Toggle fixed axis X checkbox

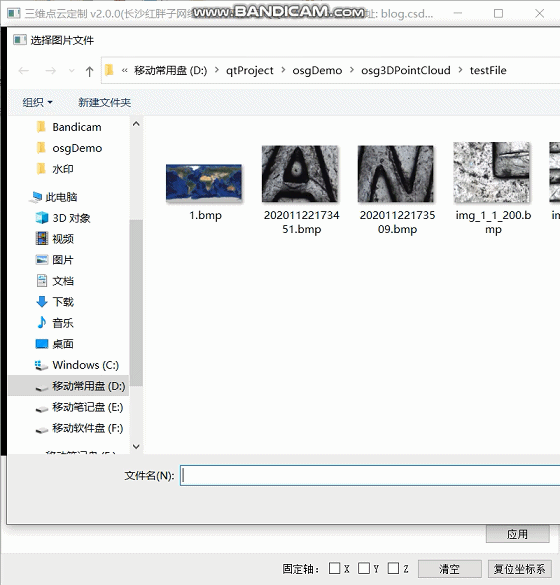[x=334, y=568]
